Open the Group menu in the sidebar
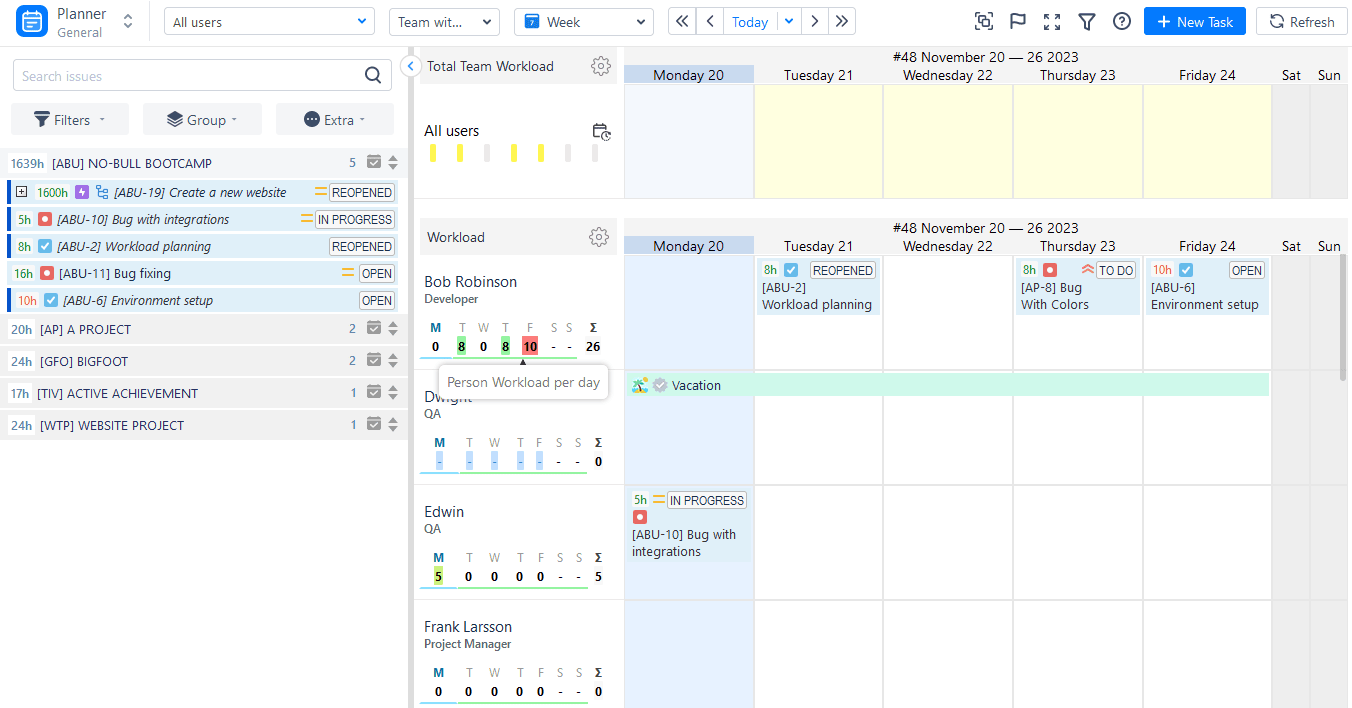This screenshot has width=1352, height=708. point(202,118)
